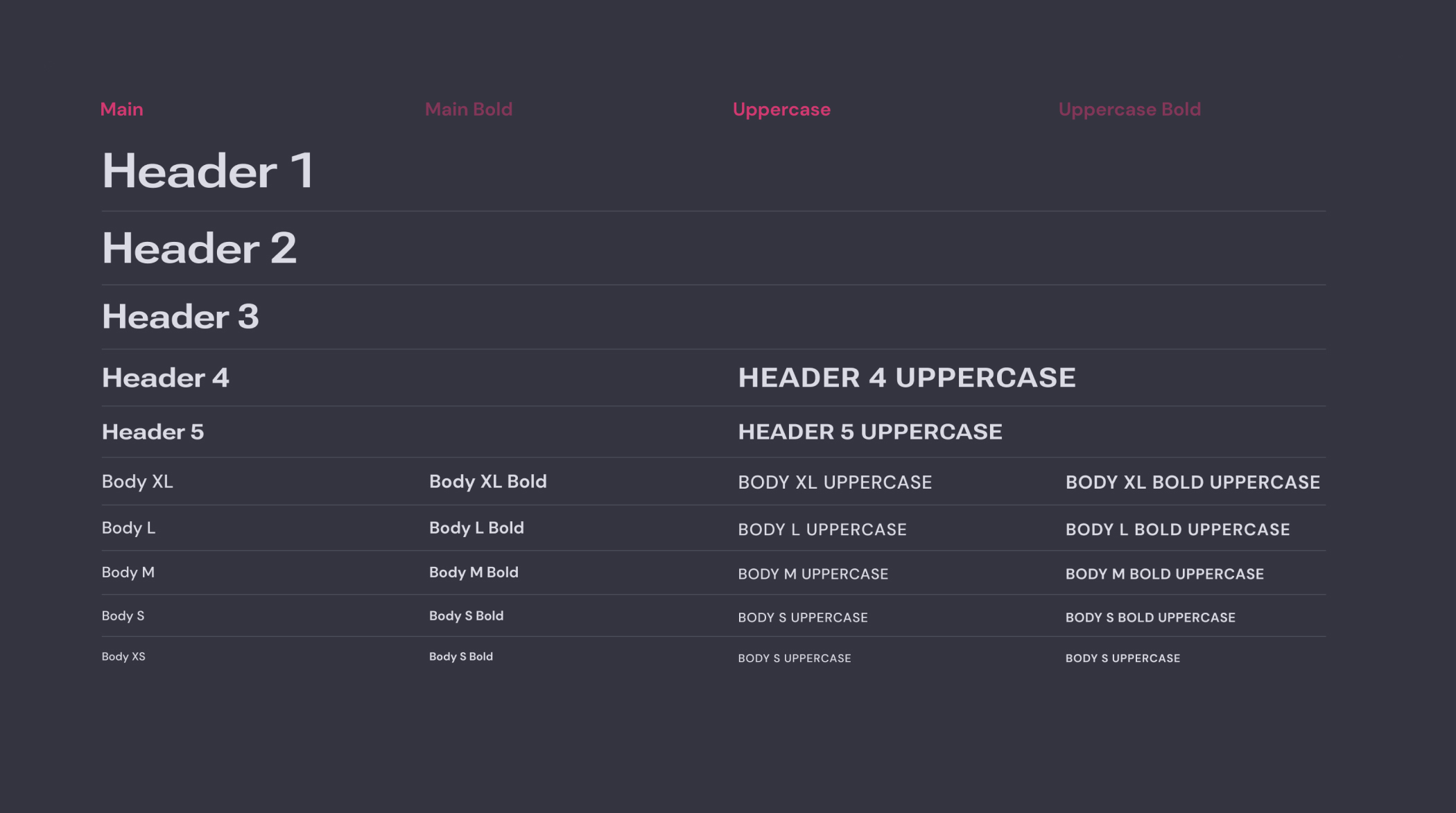Click the BODY M UPPERCASE sample
This screenshot has width=1456, height=813.
click(x=813, y=573)
